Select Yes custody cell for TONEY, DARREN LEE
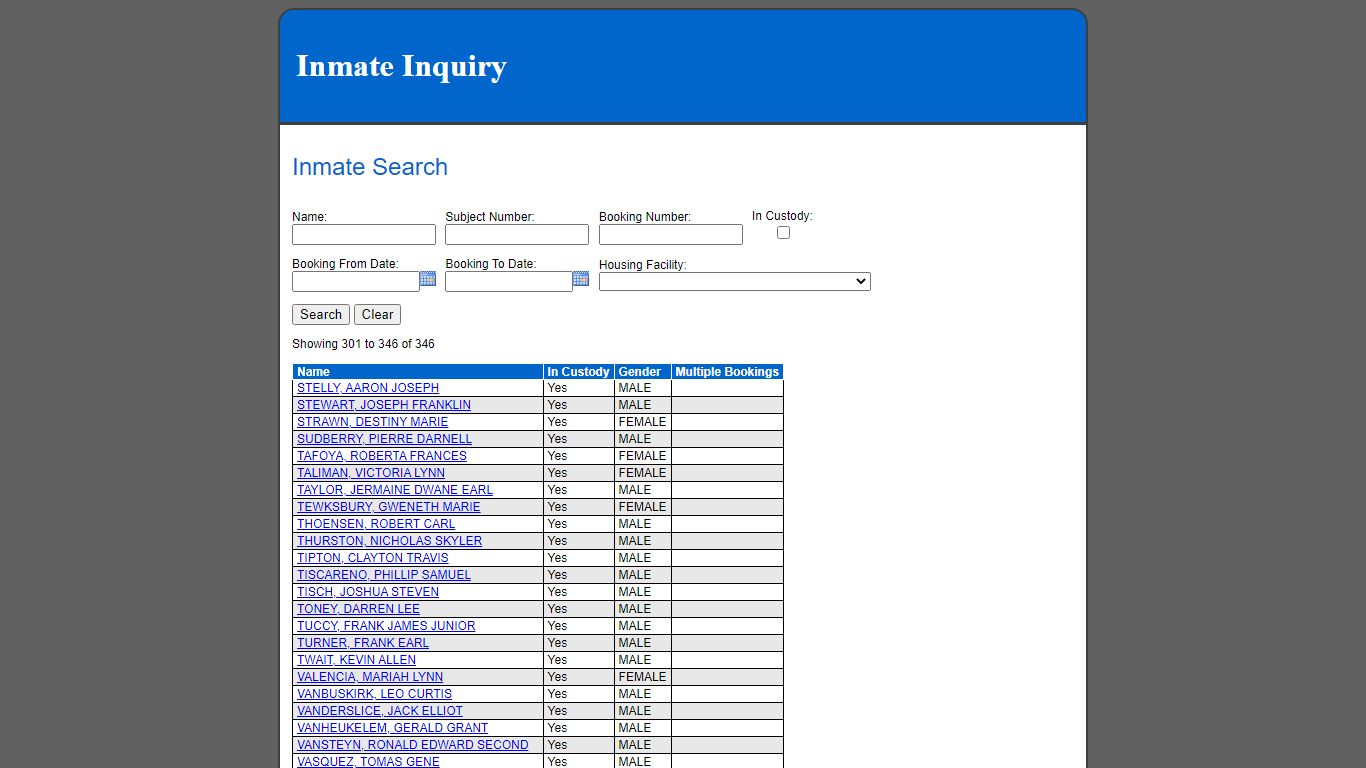 (x=578, y=609)
